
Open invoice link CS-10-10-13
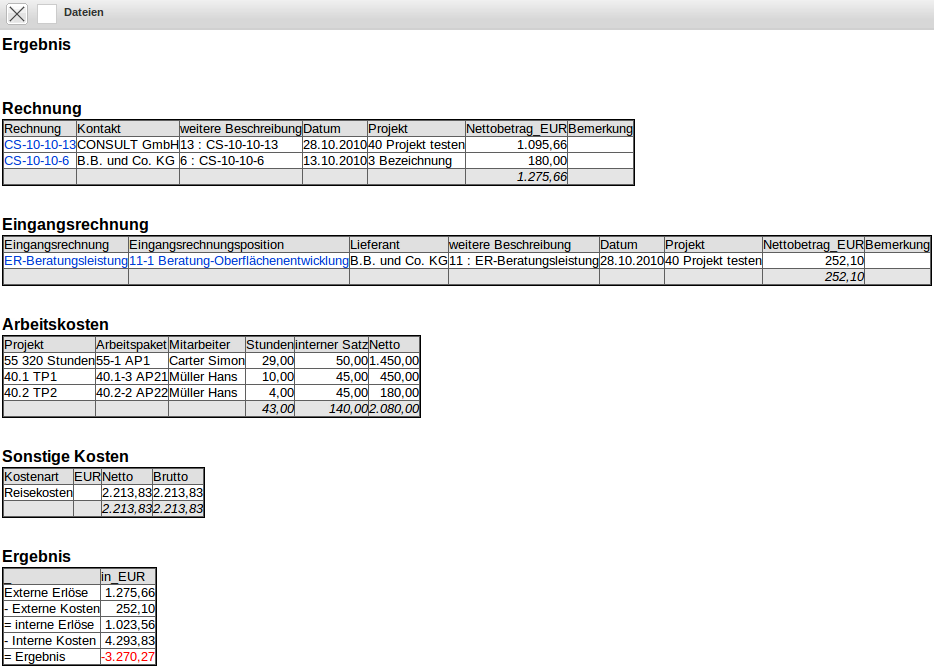40,145
